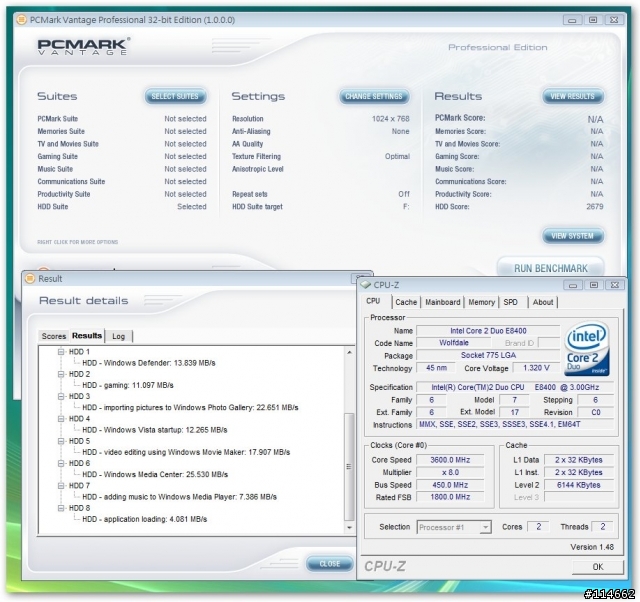The width and height of the screenshot is (640, 602).
Task: Click the results list scrollbar down arrow
Action: coord(349,528)
